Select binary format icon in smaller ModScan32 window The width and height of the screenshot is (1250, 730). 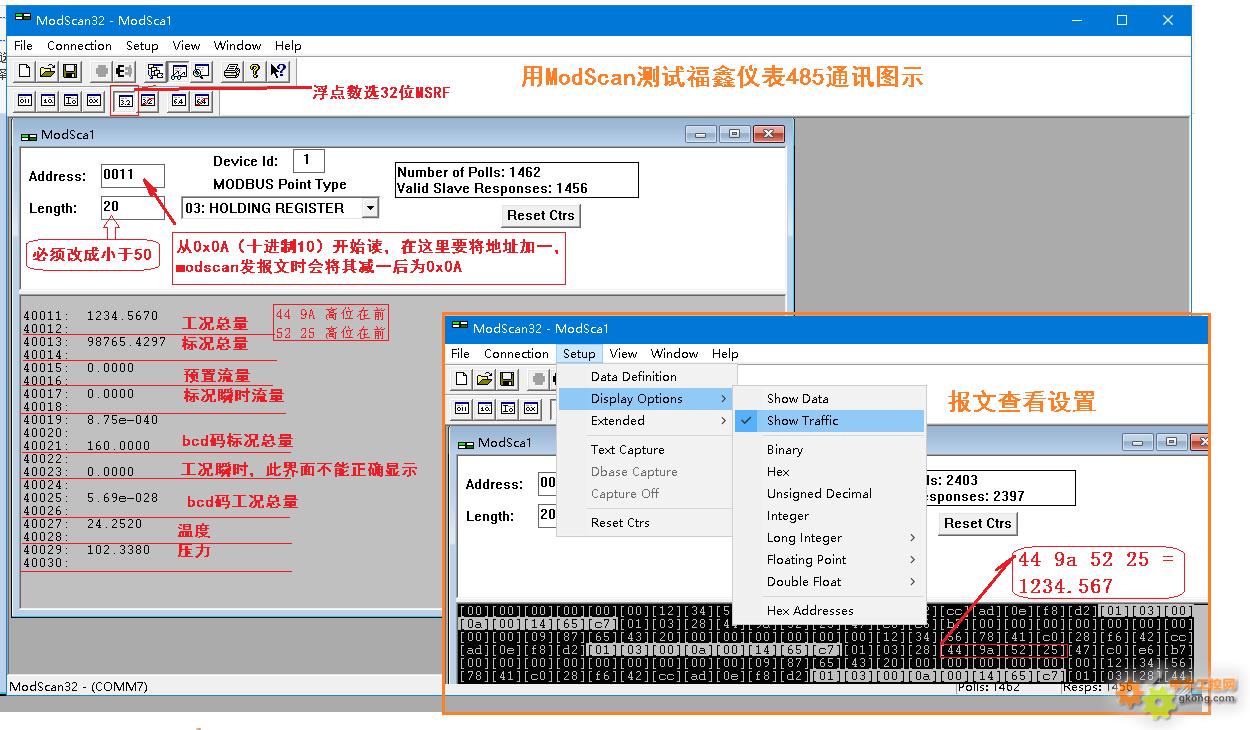[461, 408]
